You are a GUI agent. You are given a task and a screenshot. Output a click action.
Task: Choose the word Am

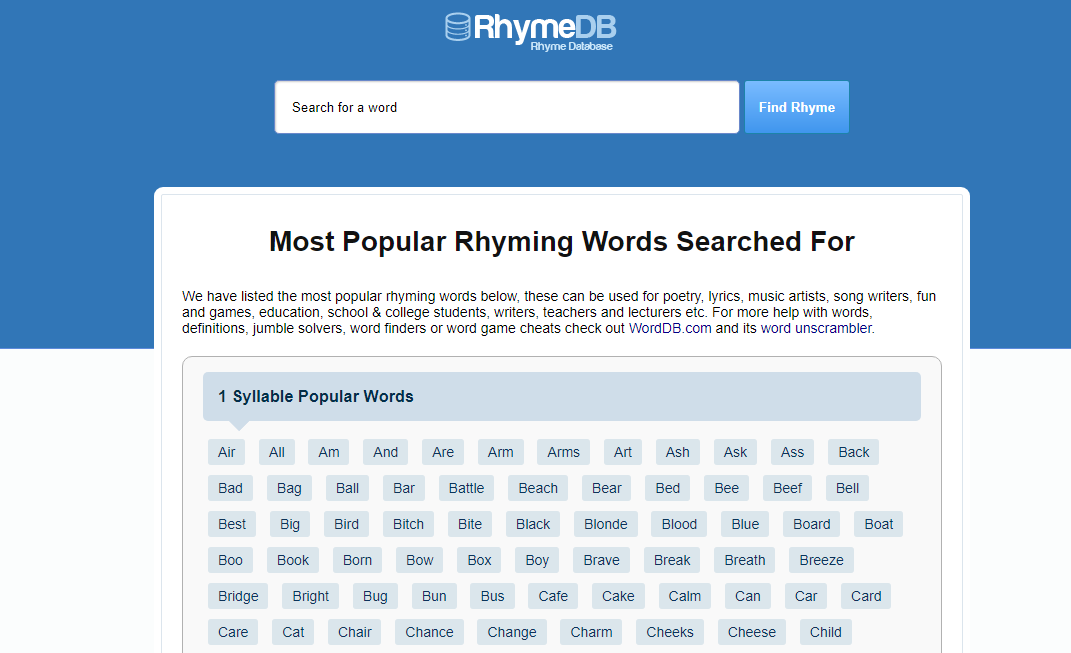click(329, 452)
